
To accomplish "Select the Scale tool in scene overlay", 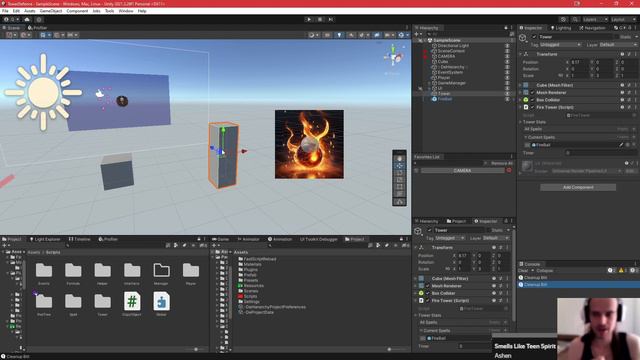I will point(399,180).
